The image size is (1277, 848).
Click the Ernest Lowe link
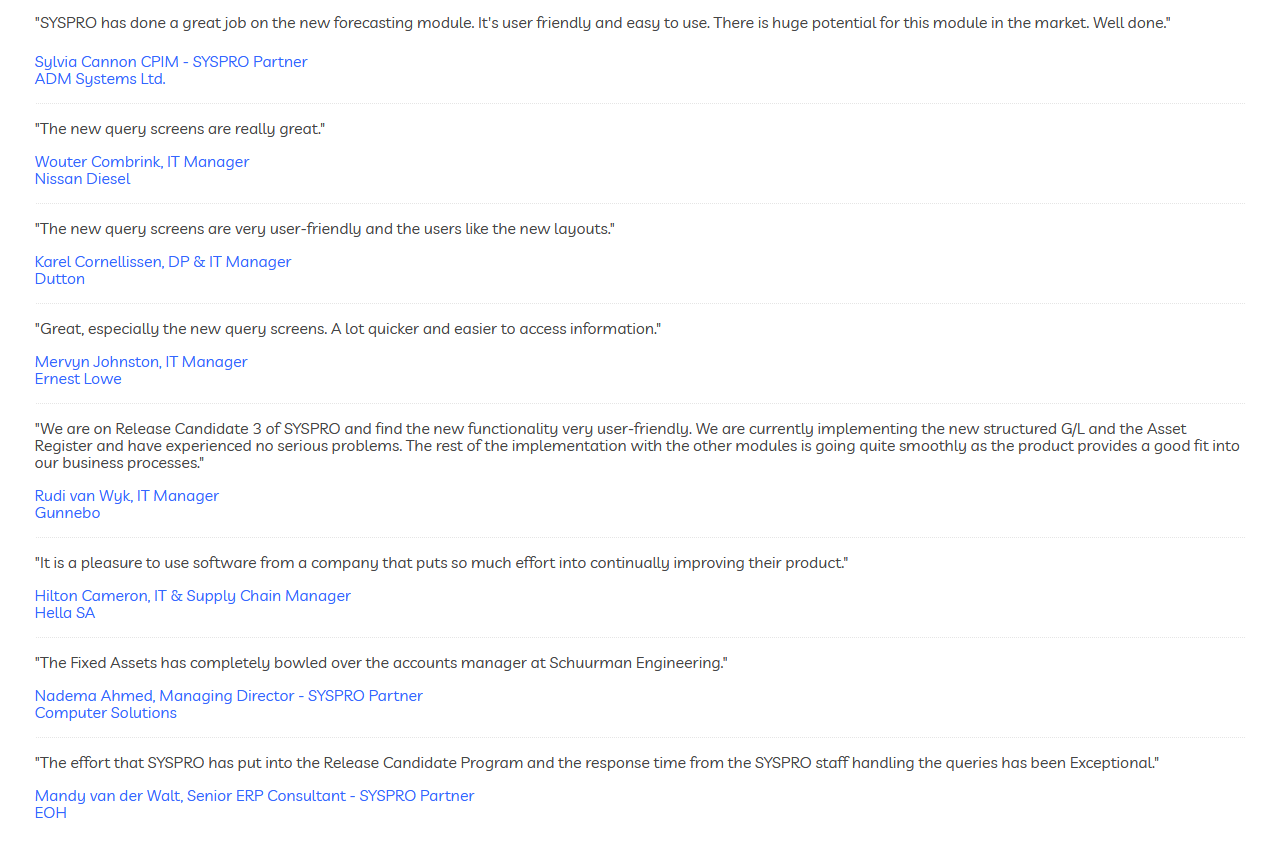click(x=78, y=379)
